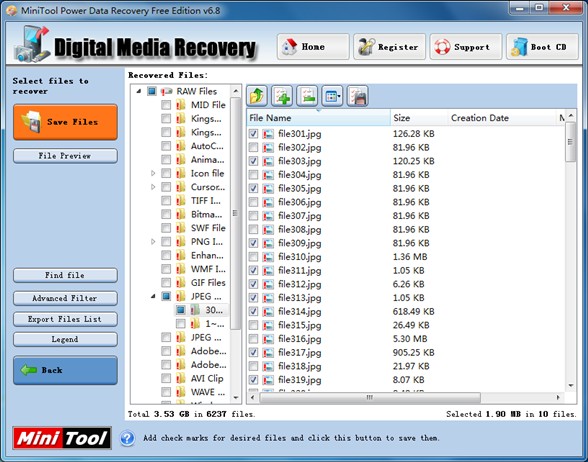Open the Advanced Filter button

(x=65, y=298)
